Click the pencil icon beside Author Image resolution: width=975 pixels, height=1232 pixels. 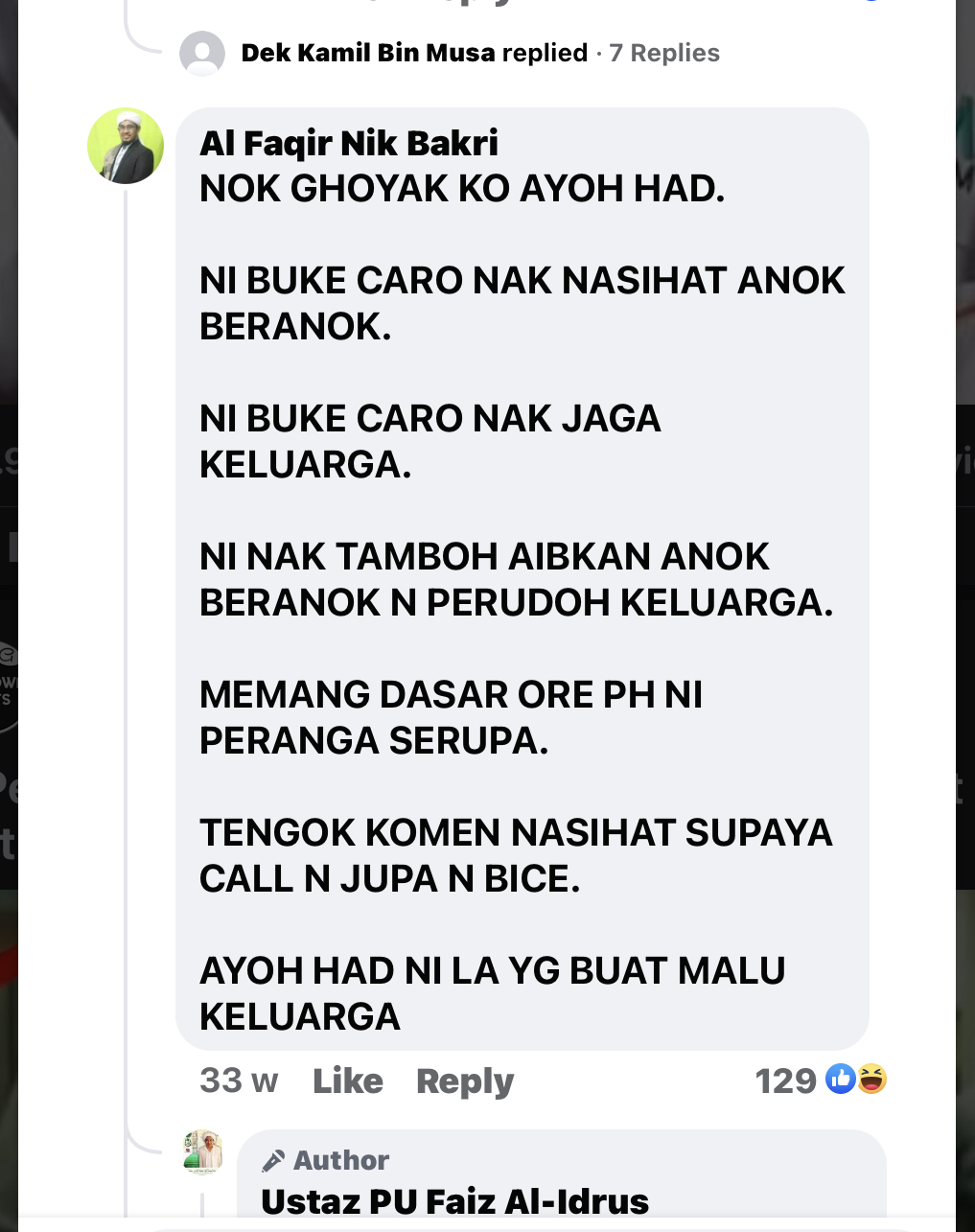coord(273,1160)
